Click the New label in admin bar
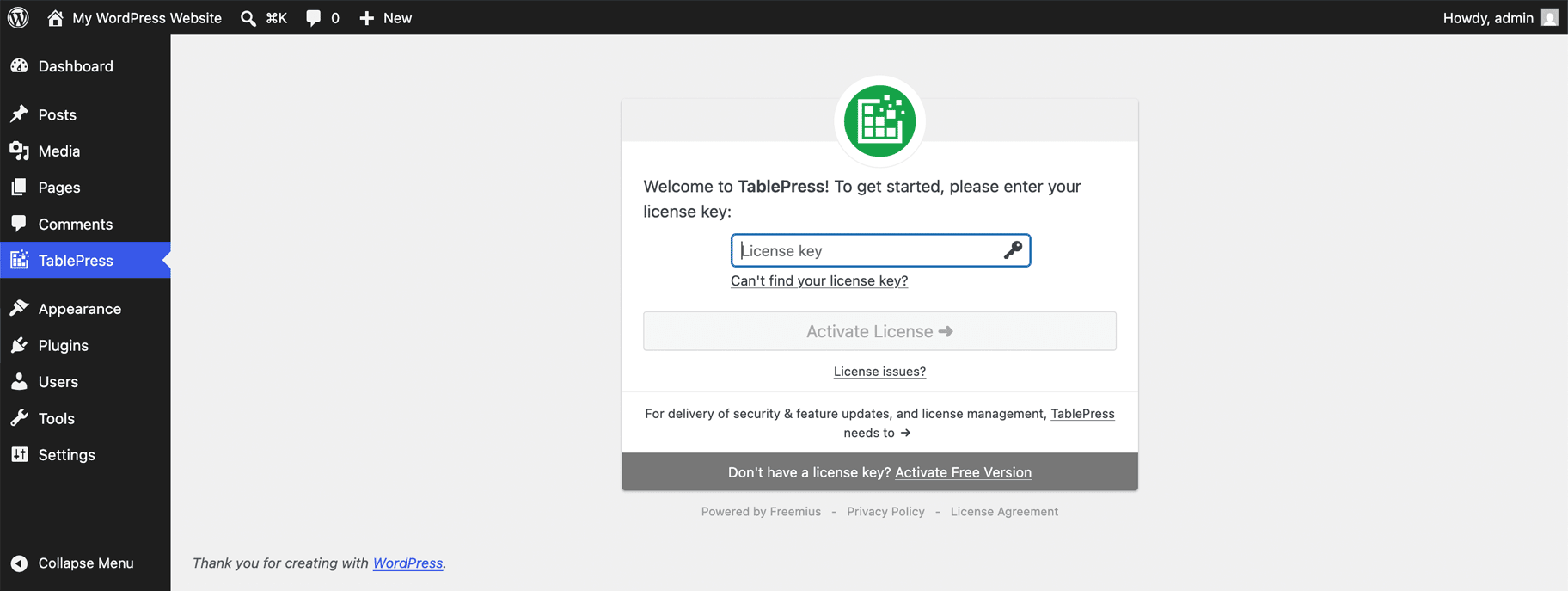The image size is (1568, 591). pos(397,18)
